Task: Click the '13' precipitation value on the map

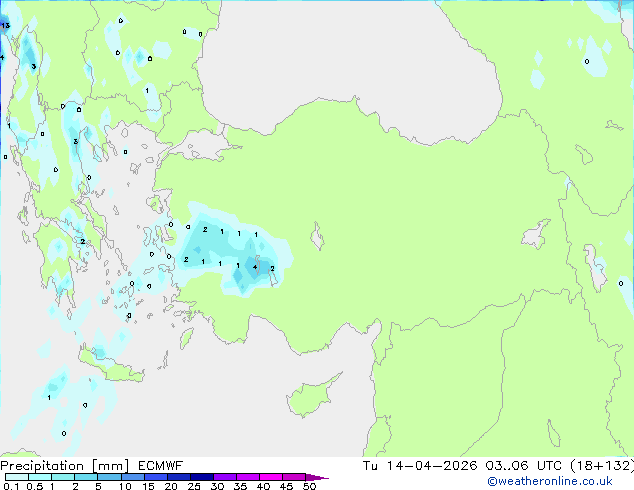Action: pos(5,25)
